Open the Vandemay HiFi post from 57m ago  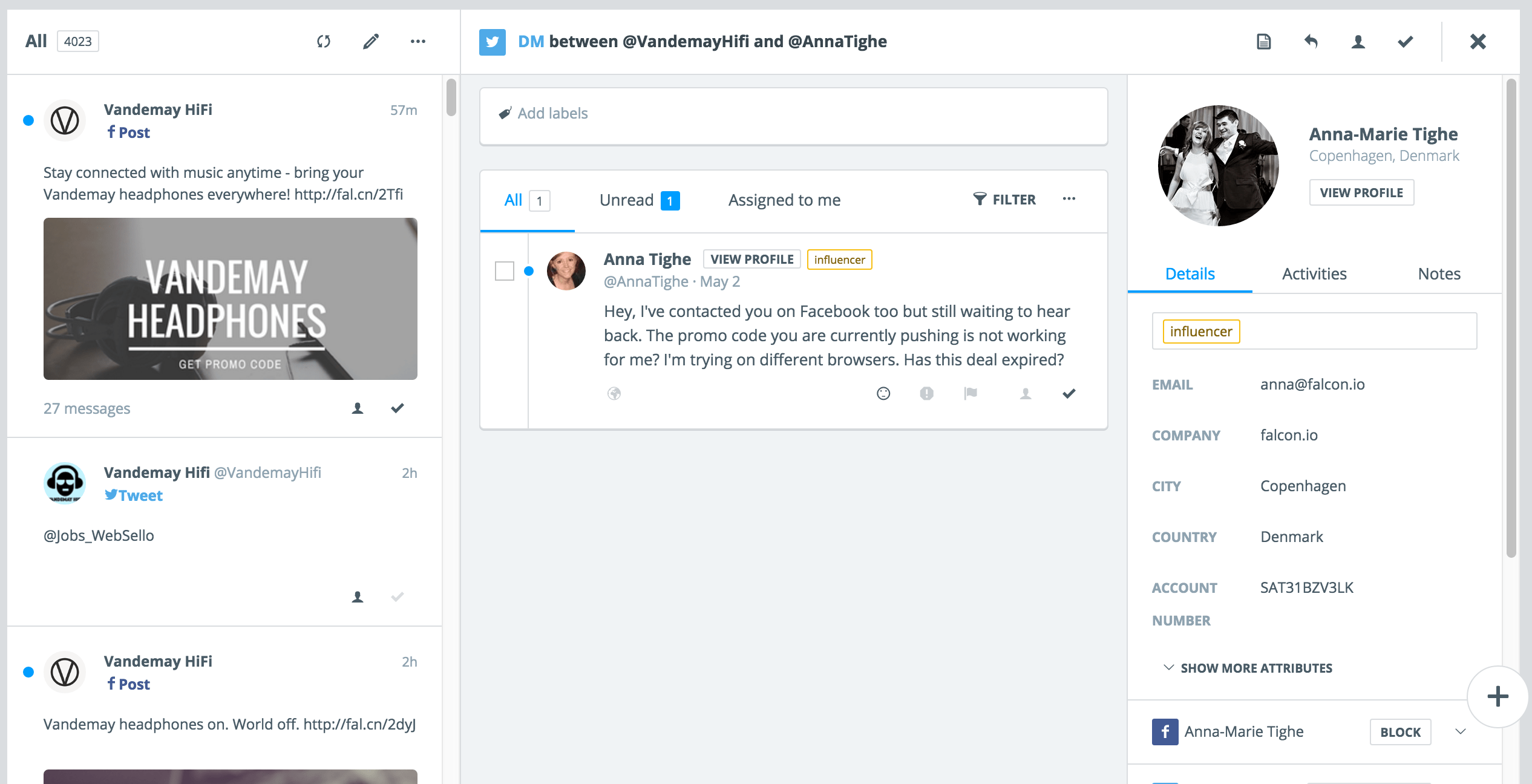click(x=224, y=256)
